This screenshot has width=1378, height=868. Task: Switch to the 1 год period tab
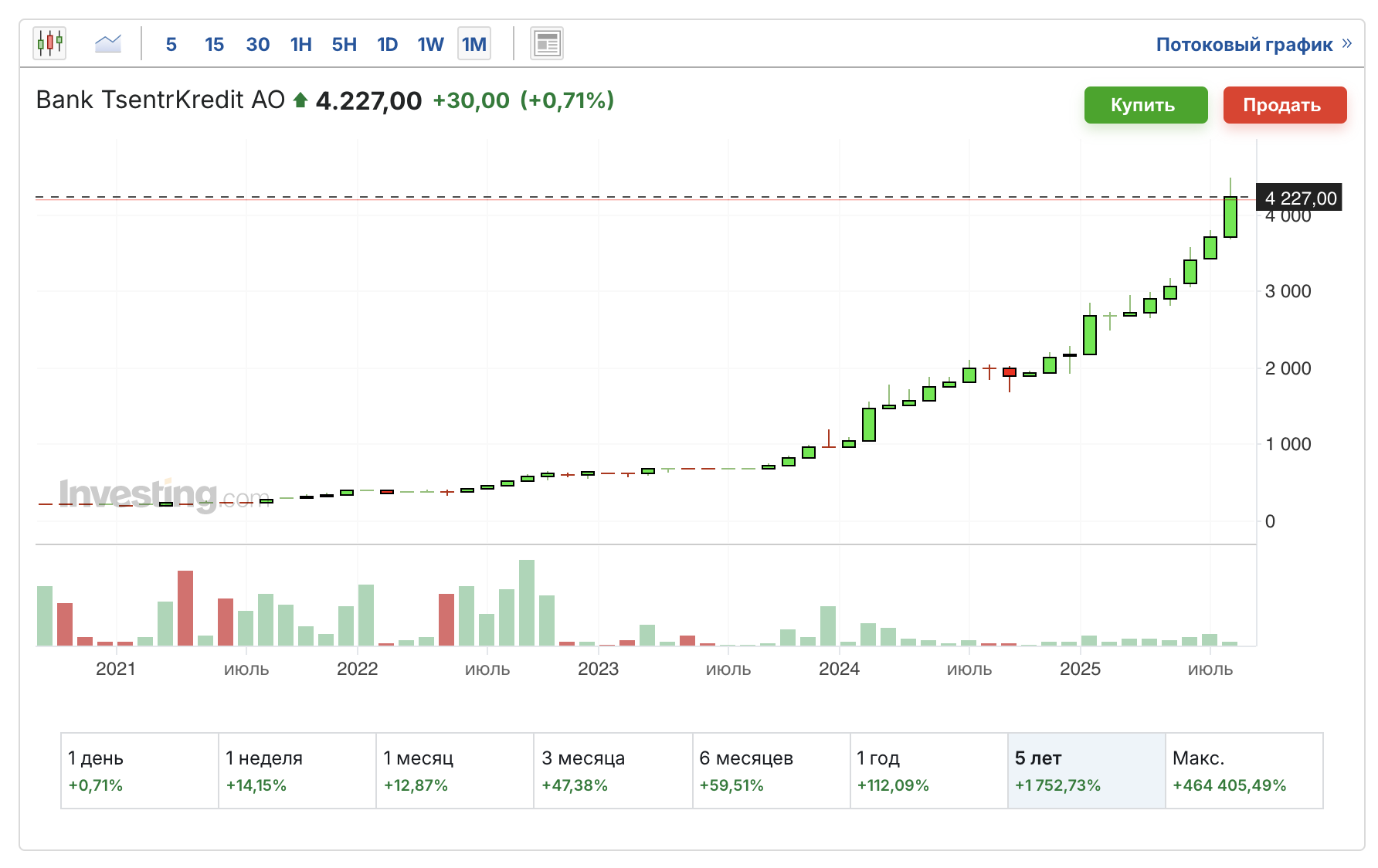tap(928, 770)
